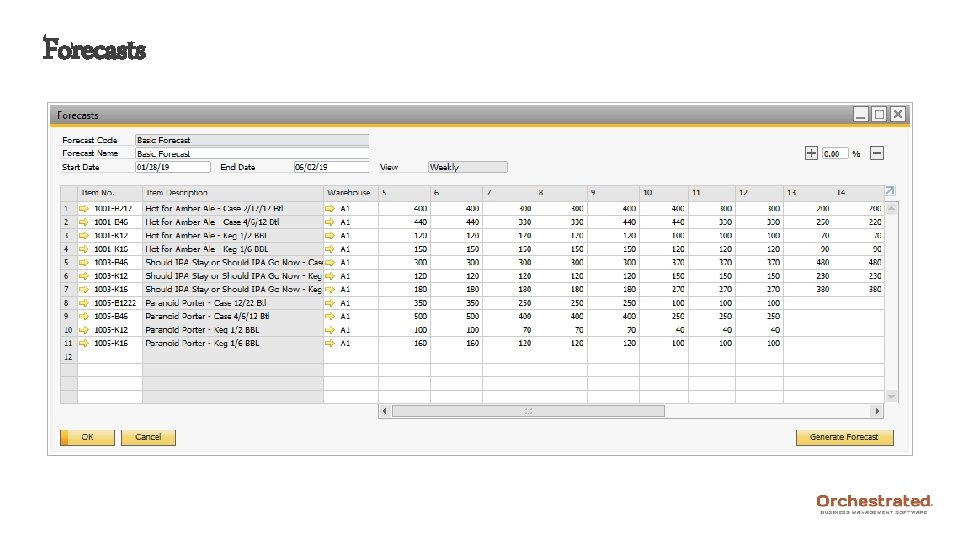Click the horizontal scrollbar left arrow
This screenshot has height=540, width=960.
[384, 411]
